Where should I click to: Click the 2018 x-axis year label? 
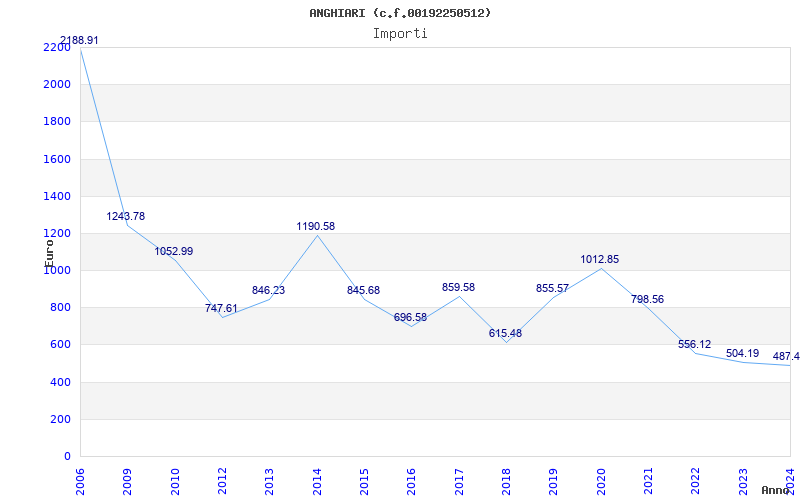click(506, 481)
